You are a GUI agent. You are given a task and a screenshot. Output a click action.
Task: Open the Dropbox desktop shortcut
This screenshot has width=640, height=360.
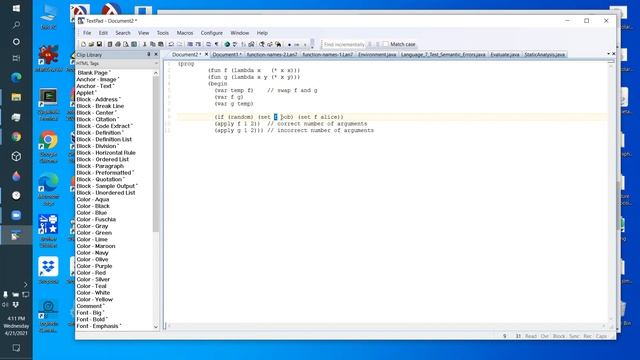(48, 269)
